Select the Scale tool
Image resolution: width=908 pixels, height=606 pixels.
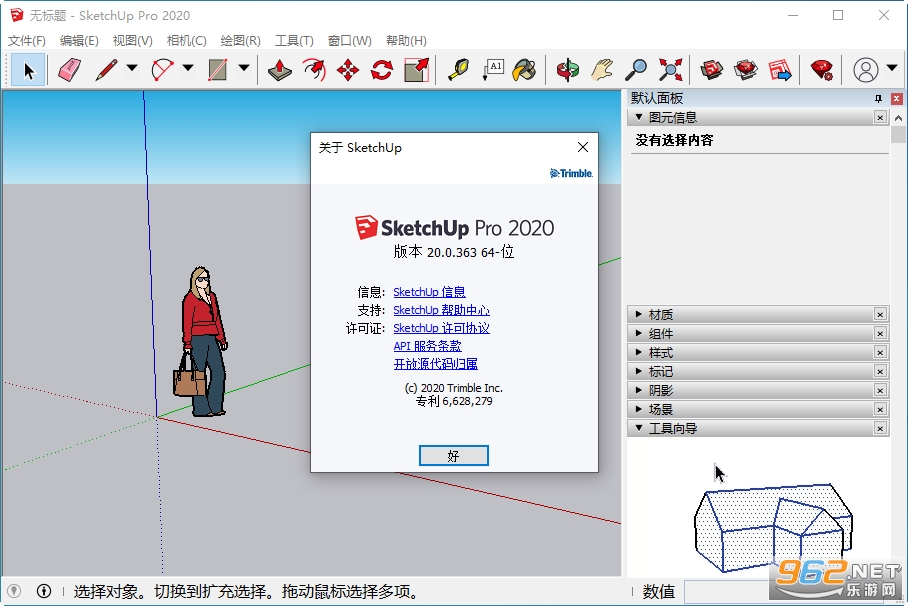tap(416, 70)
